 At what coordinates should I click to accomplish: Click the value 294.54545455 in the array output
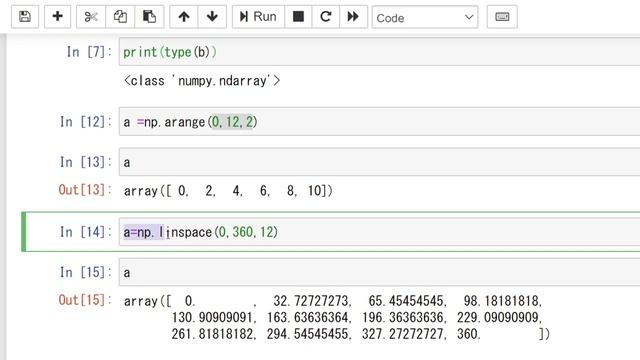click(308, 334)
